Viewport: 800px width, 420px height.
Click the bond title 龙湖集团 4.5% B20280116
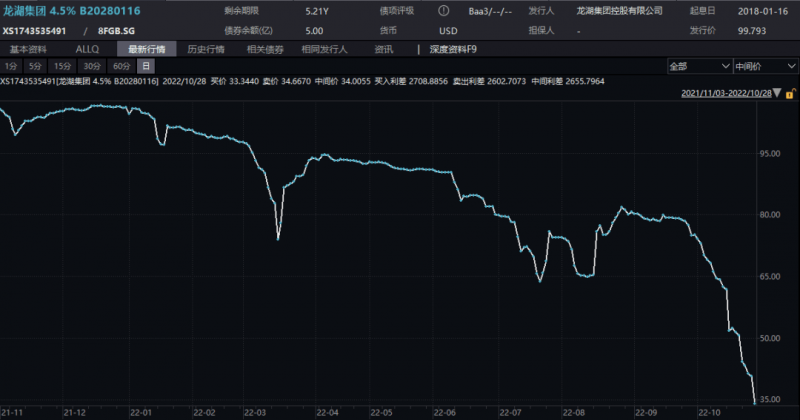coord(70,10)
